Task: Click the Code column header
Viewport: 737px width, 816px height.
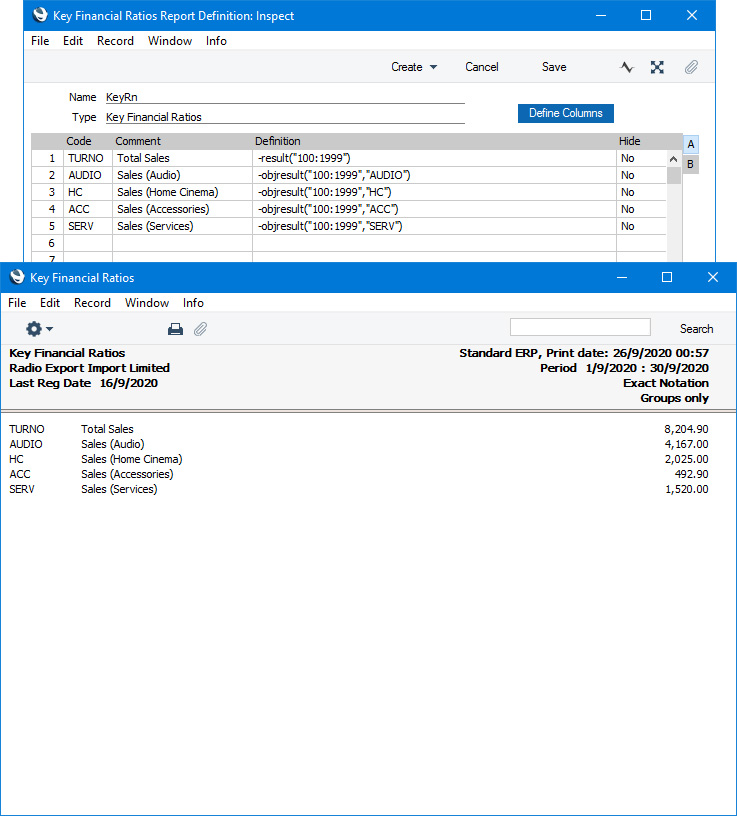Action: click(x=79, y=141)
